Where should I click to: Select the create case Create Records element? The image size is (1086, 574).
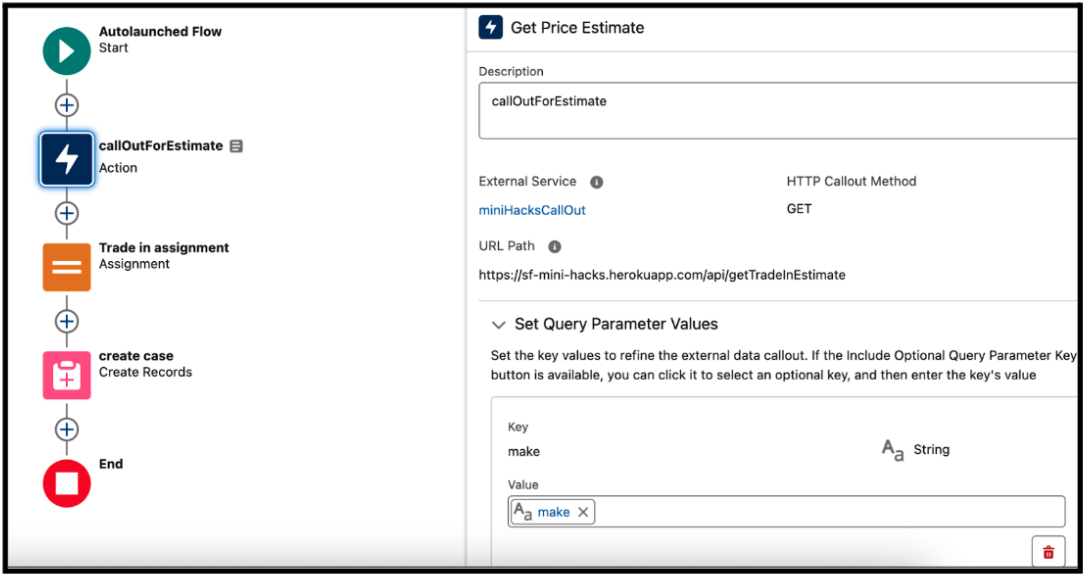(x=66, y=375)
